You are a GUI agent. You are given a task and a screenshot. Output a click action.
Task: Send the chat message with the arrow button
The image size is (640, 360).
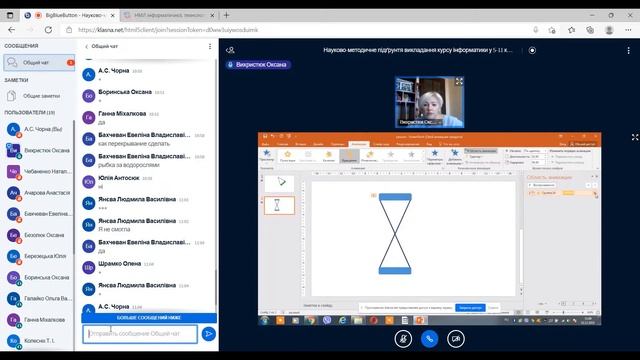pos(209,334)
